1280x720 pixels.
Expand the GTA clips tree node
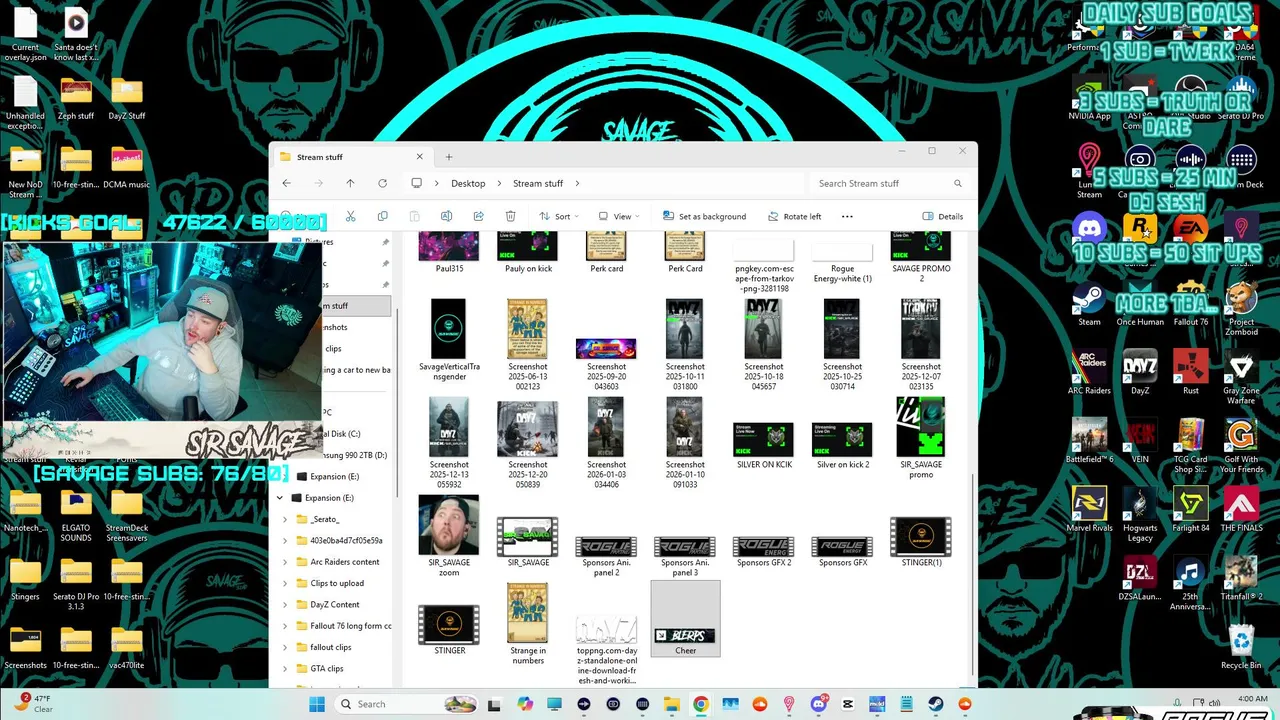pos(285,668)
